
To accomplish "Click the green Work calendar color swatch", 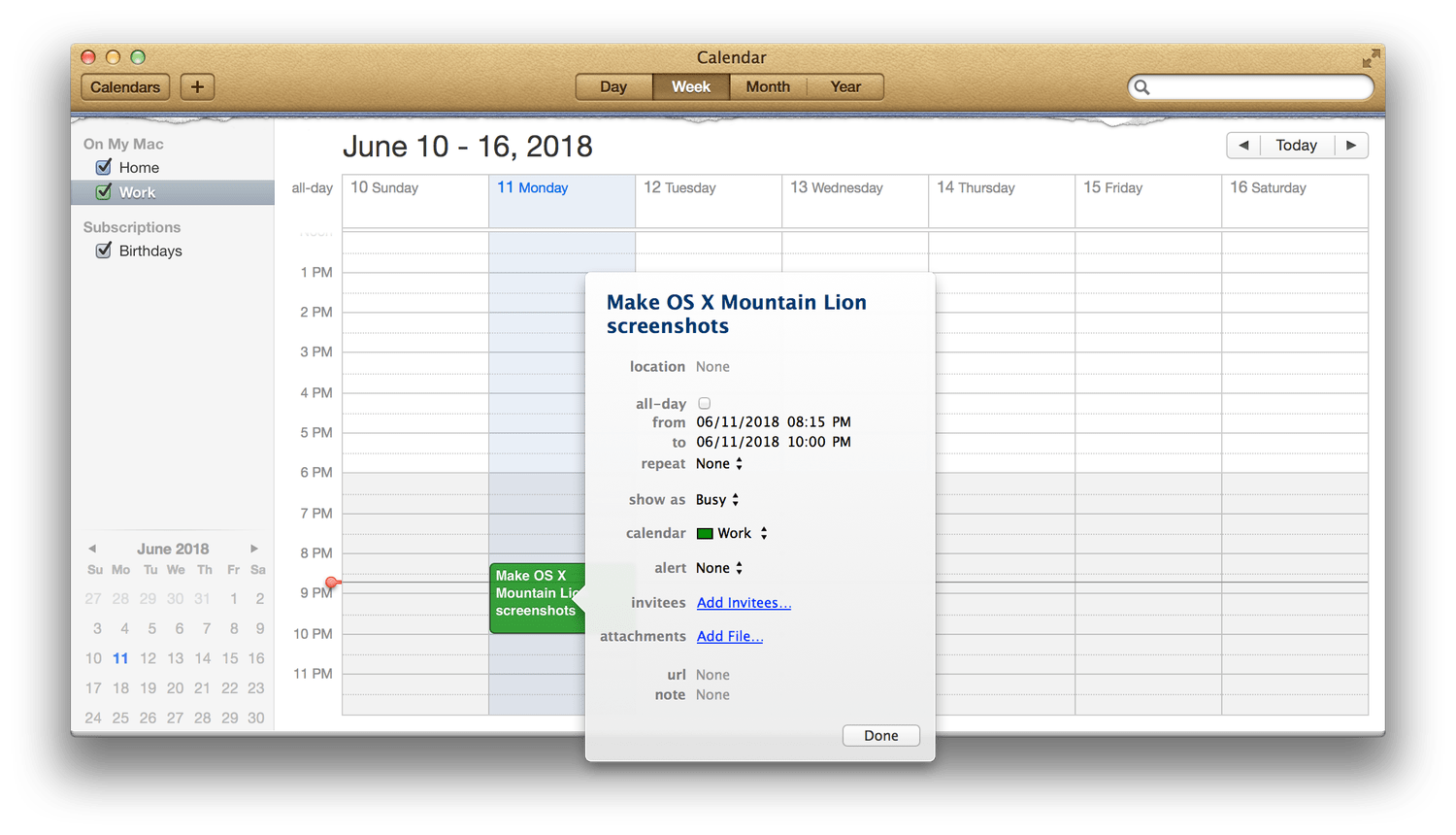I will coord(706,533).
